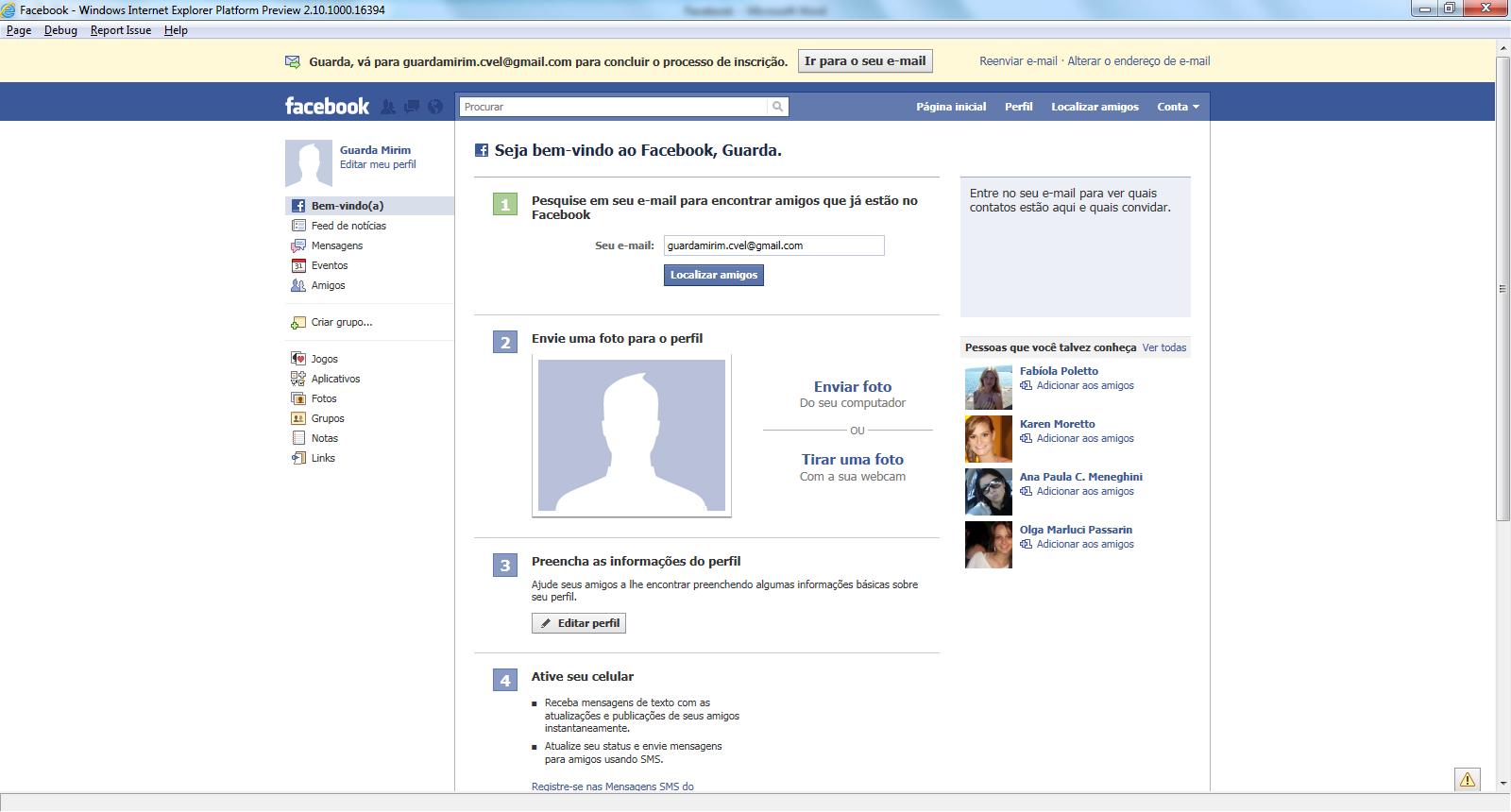Screen dimensions: 1511x812
Task: Click Adicionar aos amigos for Karen Moretto
Action: click(1085, 438)
